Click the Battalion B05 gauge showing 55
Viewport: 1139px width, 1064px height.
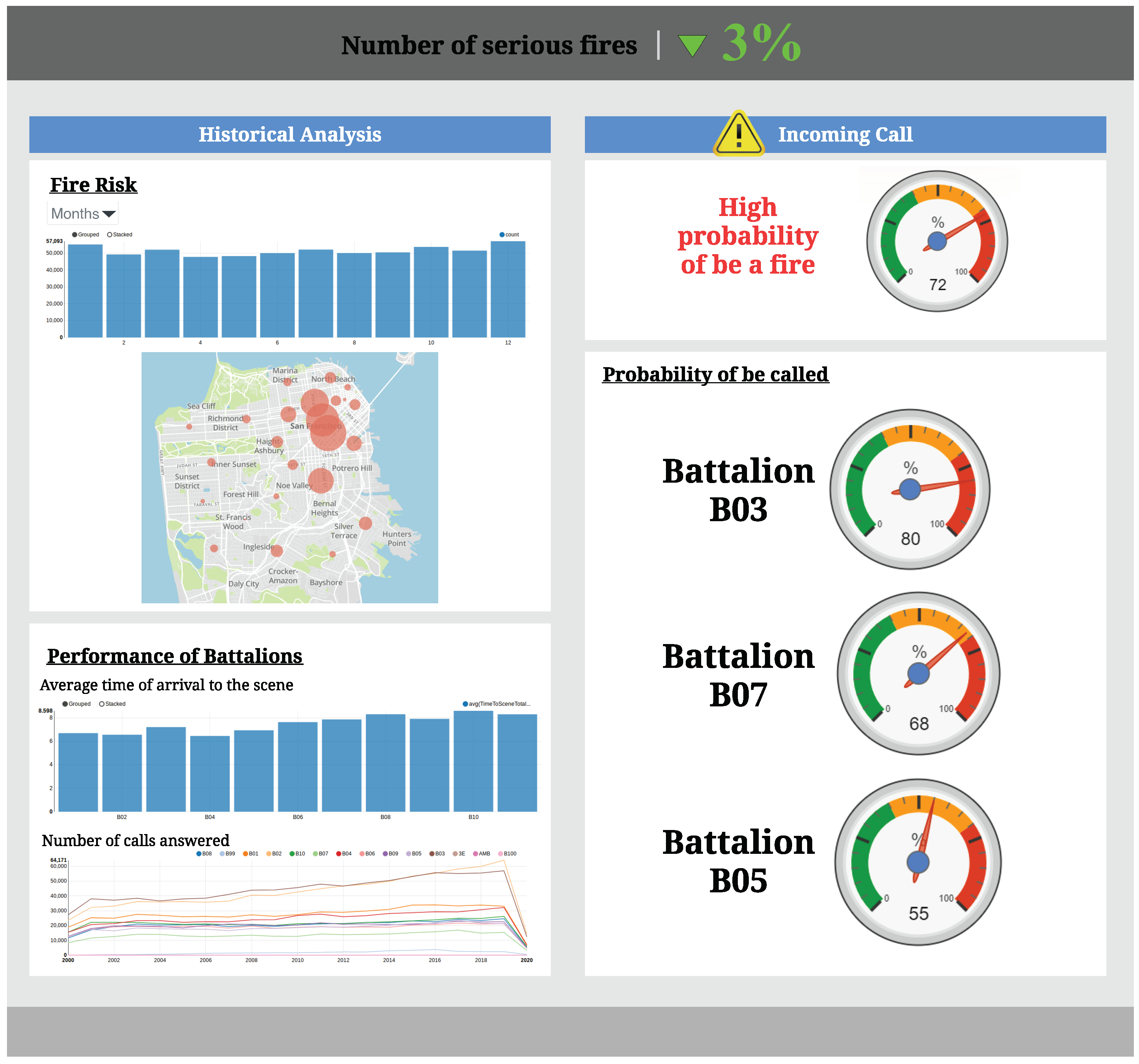918,862
